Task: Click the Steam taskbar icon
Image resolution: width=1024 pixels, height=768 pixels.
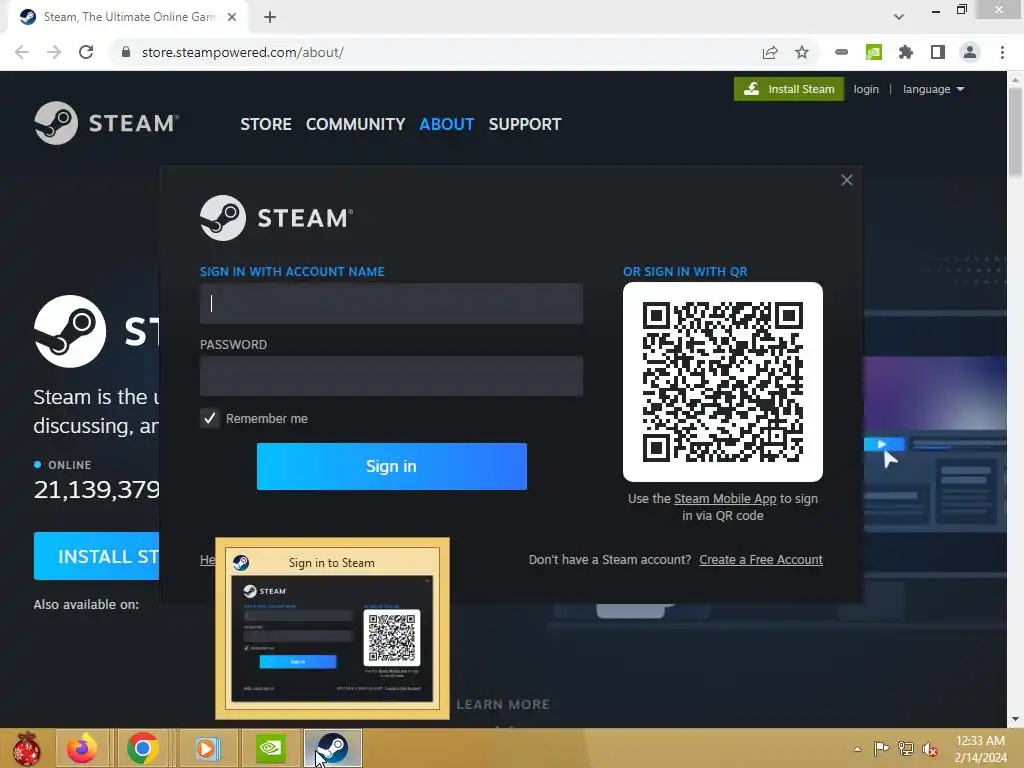Action: (333, 748)
